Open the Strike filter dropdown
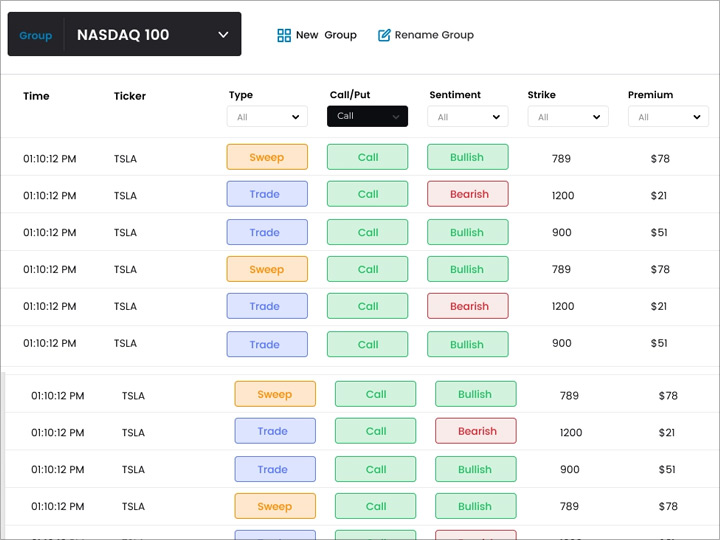The width and height of the screenshot is (720, 540). (567, 117)
